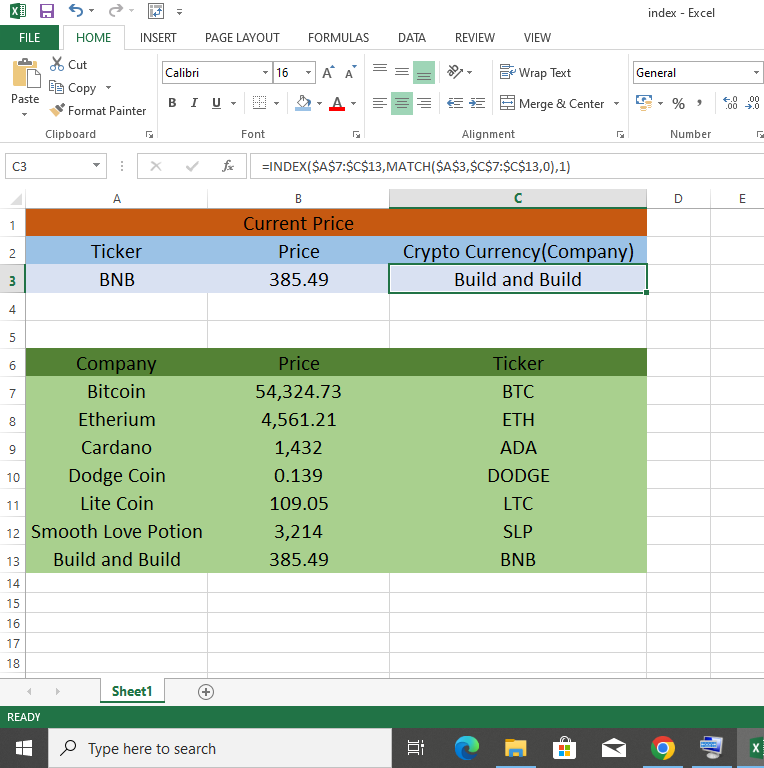The height and width of the screenshot is (768, 764).
Task: Increase font size with large A
Action: (x=328, y=72)
